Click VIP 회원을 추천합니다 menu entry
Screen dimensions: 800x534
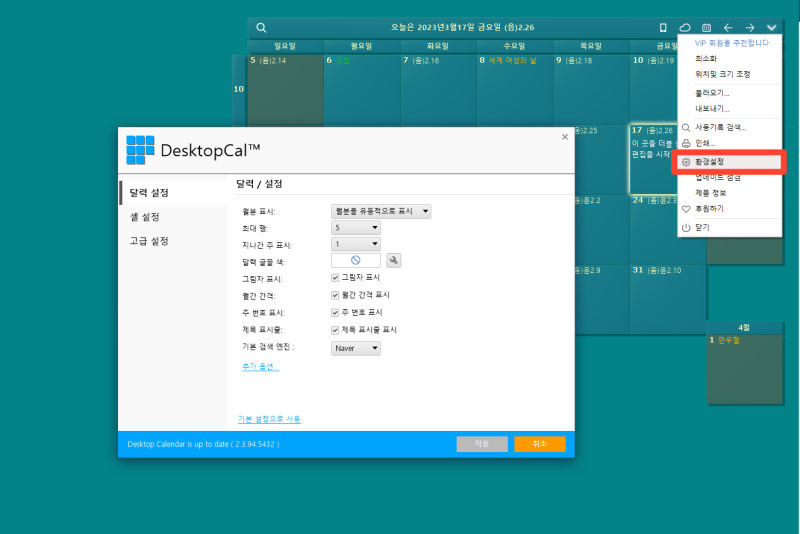point(732,43)
